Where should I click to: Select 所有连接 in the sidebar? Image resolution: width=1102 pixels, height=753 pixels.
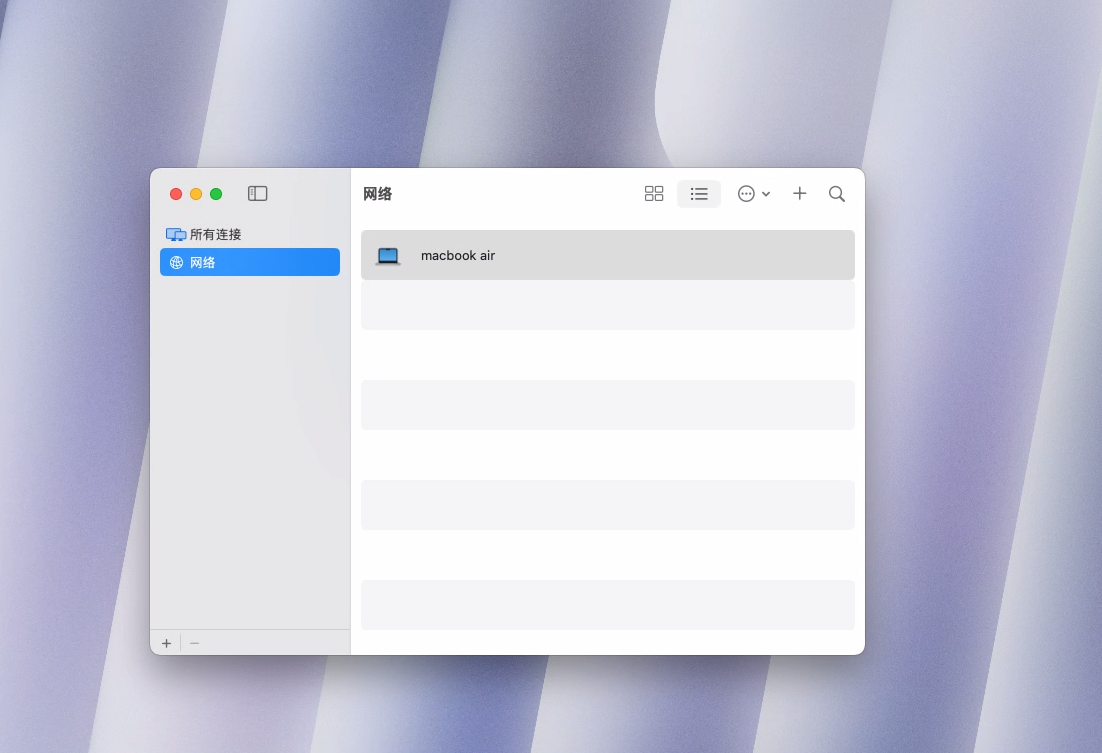[x=249, y=234]
